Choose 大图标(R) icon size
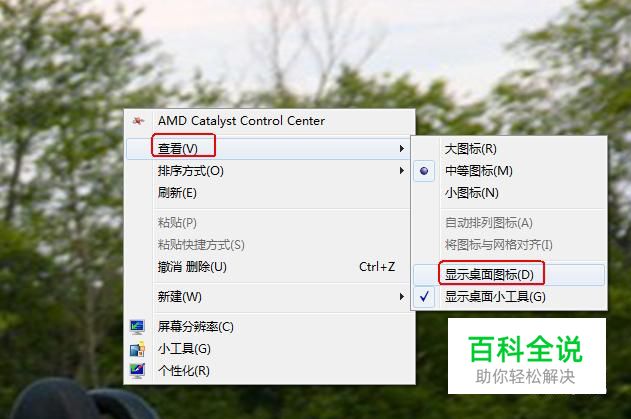 pos(471,149)
